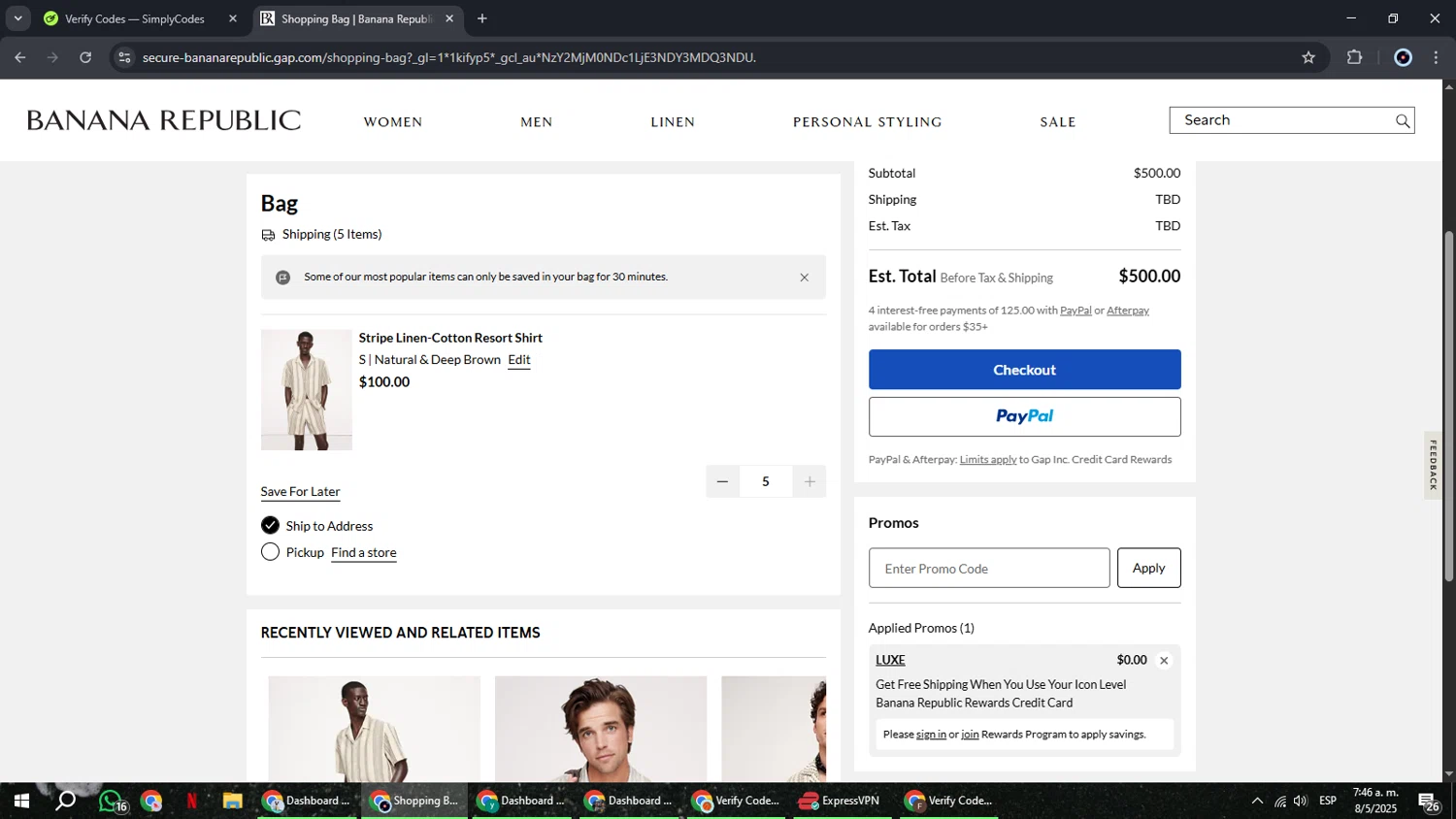1456x819 pixels.
Task: Open PayPal link in payments text
Action: click(x=1075, y=311)
